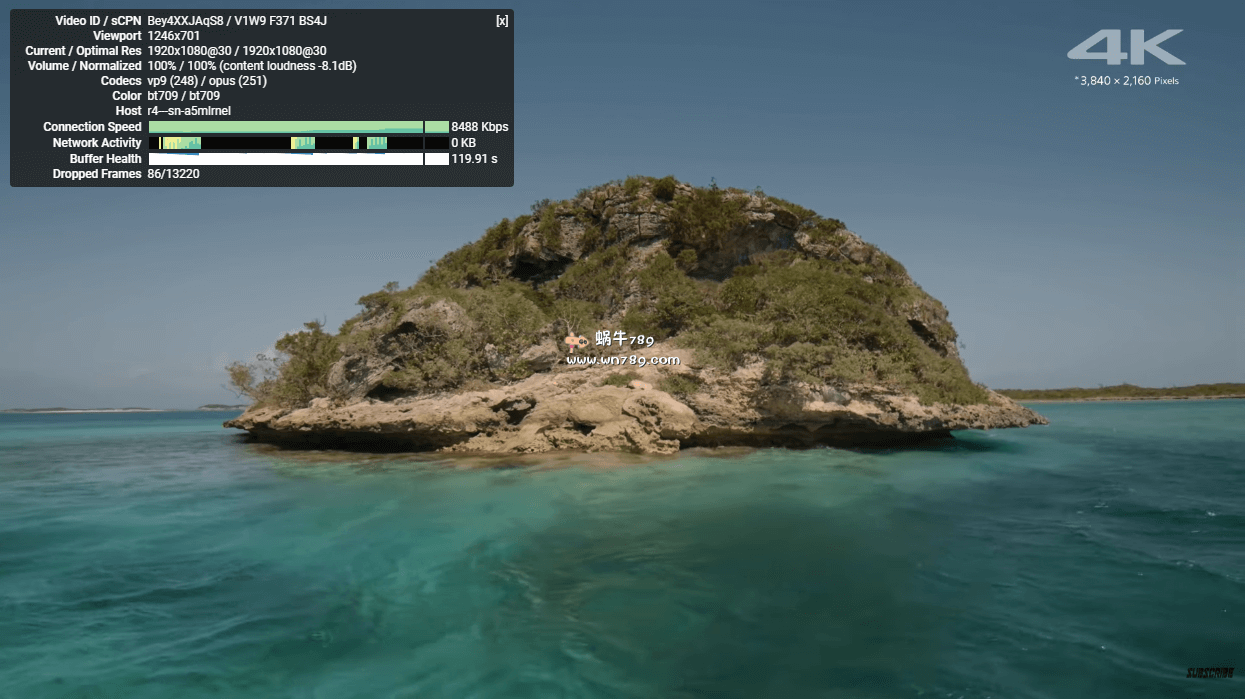Click the www.wn789.com watermark link
Image resolution: width=1245 pixels, height=699 pixels.
click(x=622, y=360)
